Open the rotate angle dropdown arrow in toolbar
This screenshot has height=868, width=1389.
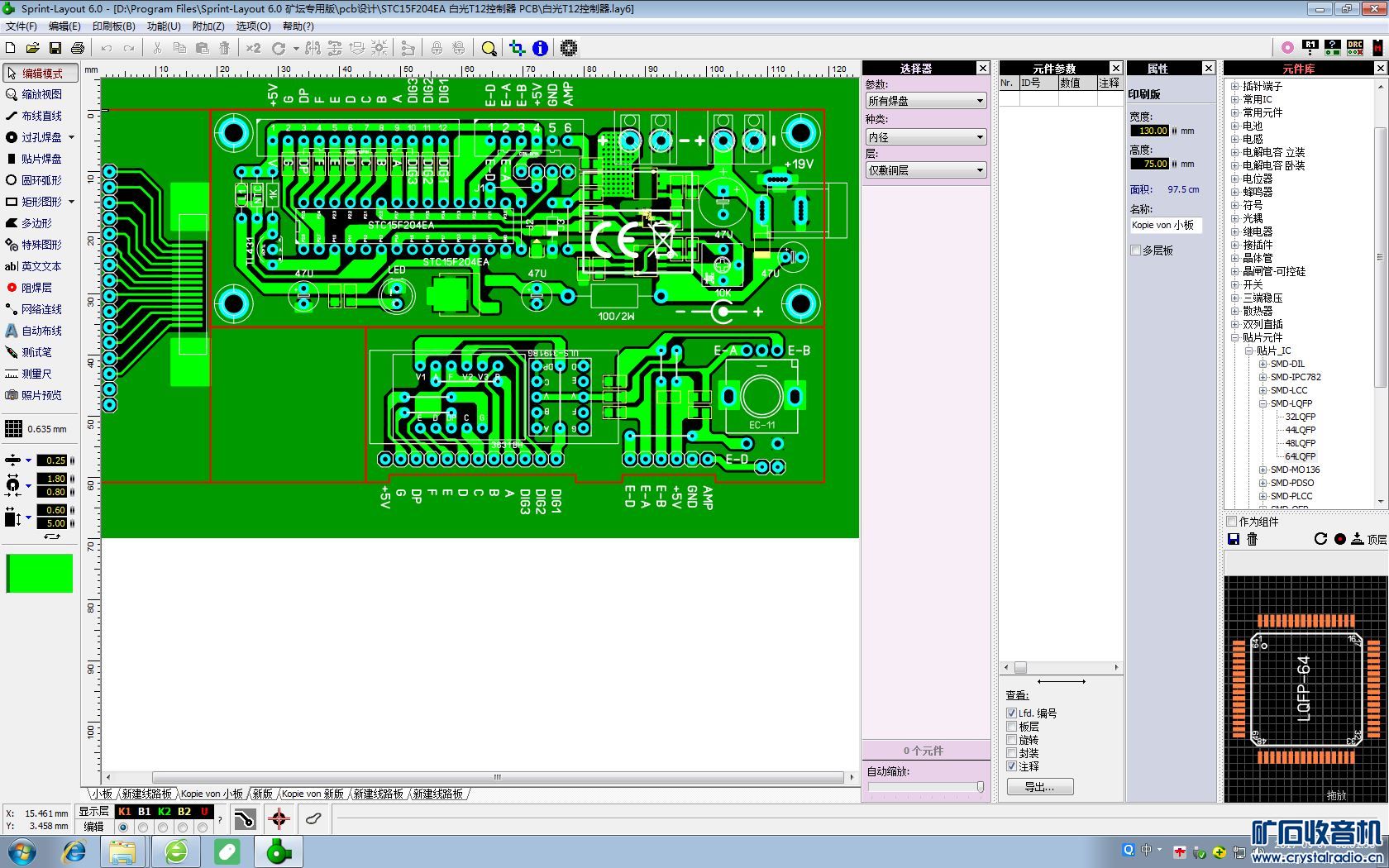coord(295,48)
